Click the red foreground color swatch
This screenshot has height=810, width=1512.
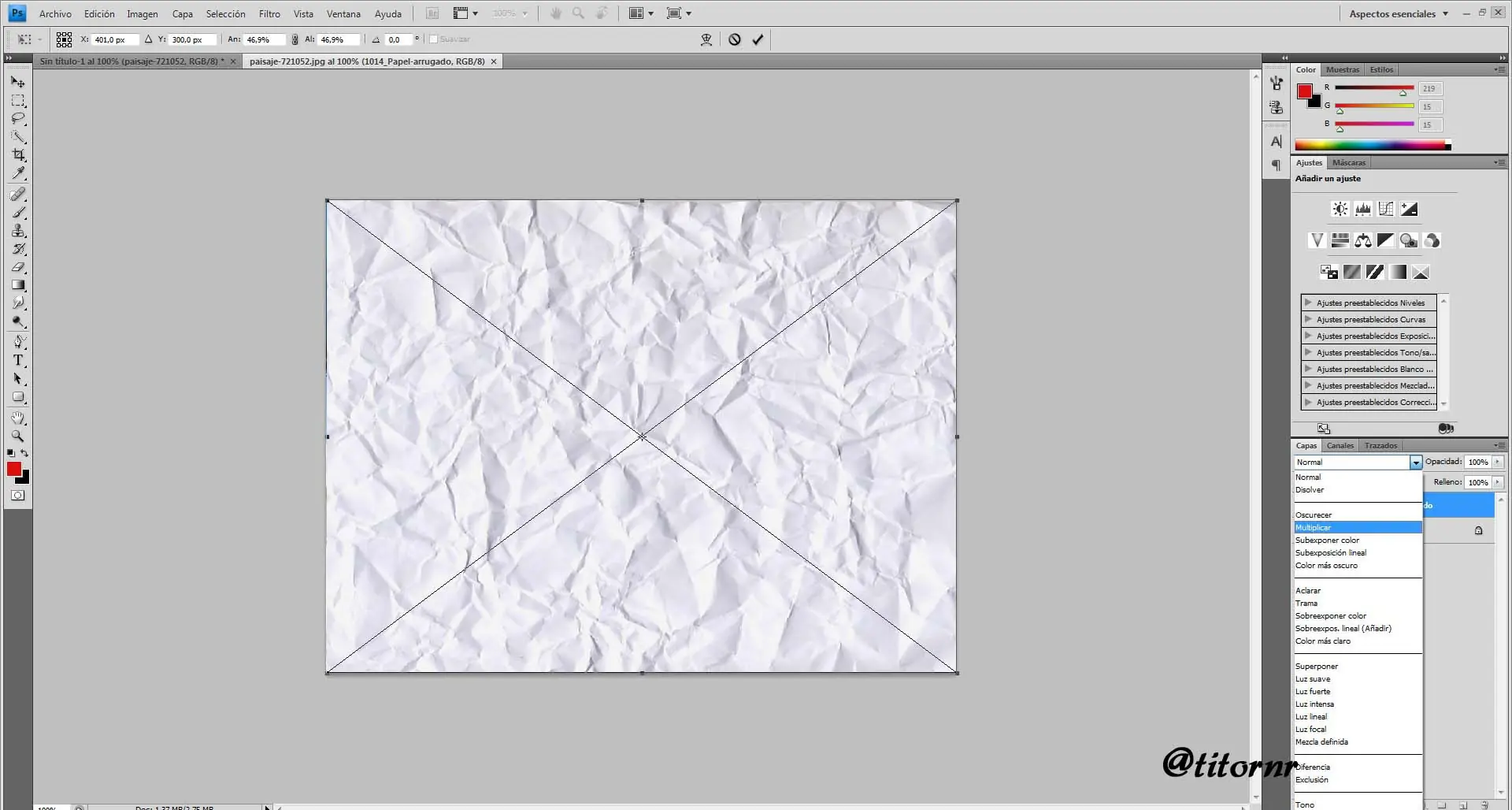click(13, 469)
